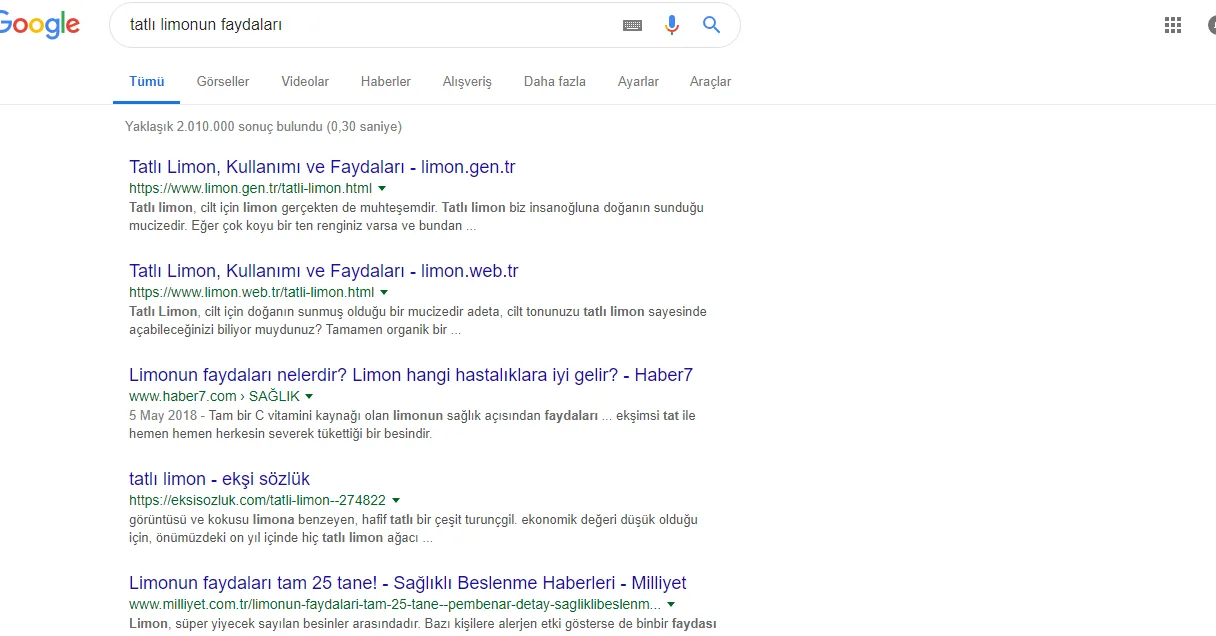Open the Araçlar search tools
Viewport: 1216px width, 636px height.
click(710, 82)
